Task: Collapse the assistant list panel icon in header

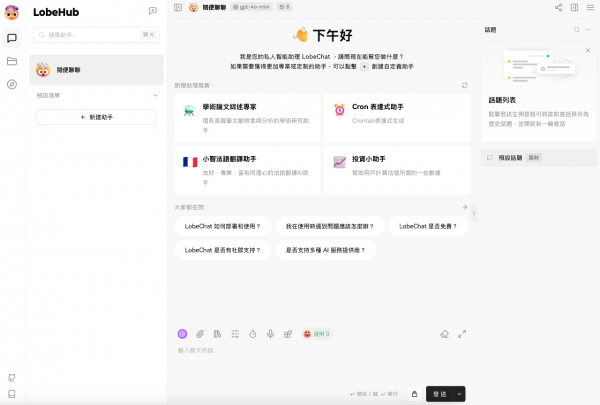Action: point(178,7)
